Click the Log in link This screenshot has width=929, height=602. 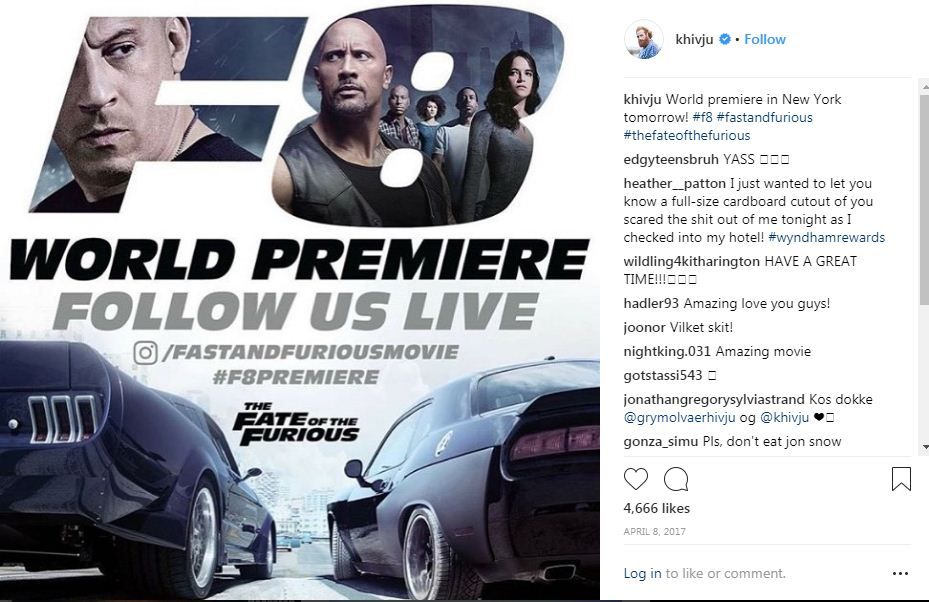point(642,574)
